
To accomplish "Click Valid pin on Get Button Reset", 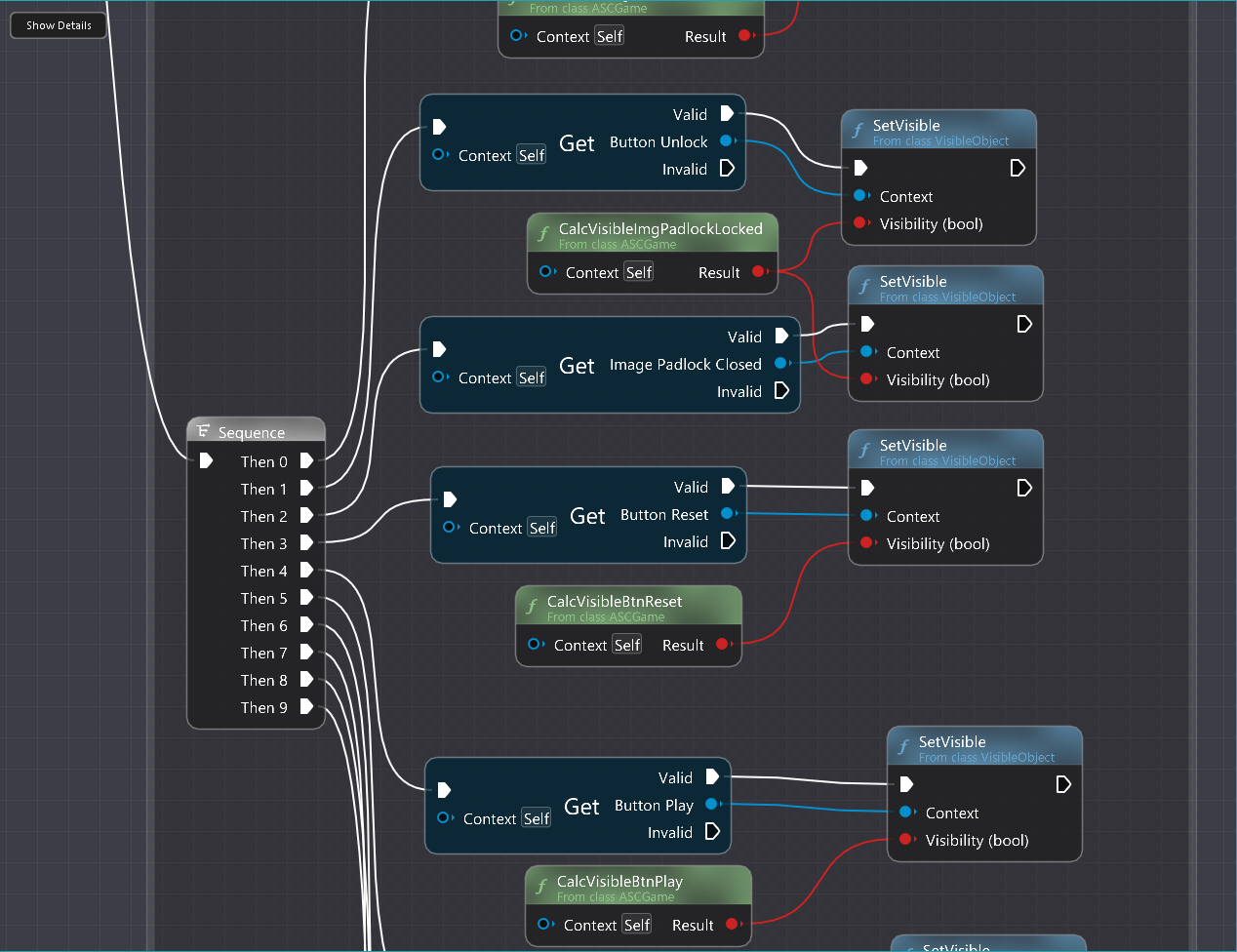I will (x=728, y=486).
